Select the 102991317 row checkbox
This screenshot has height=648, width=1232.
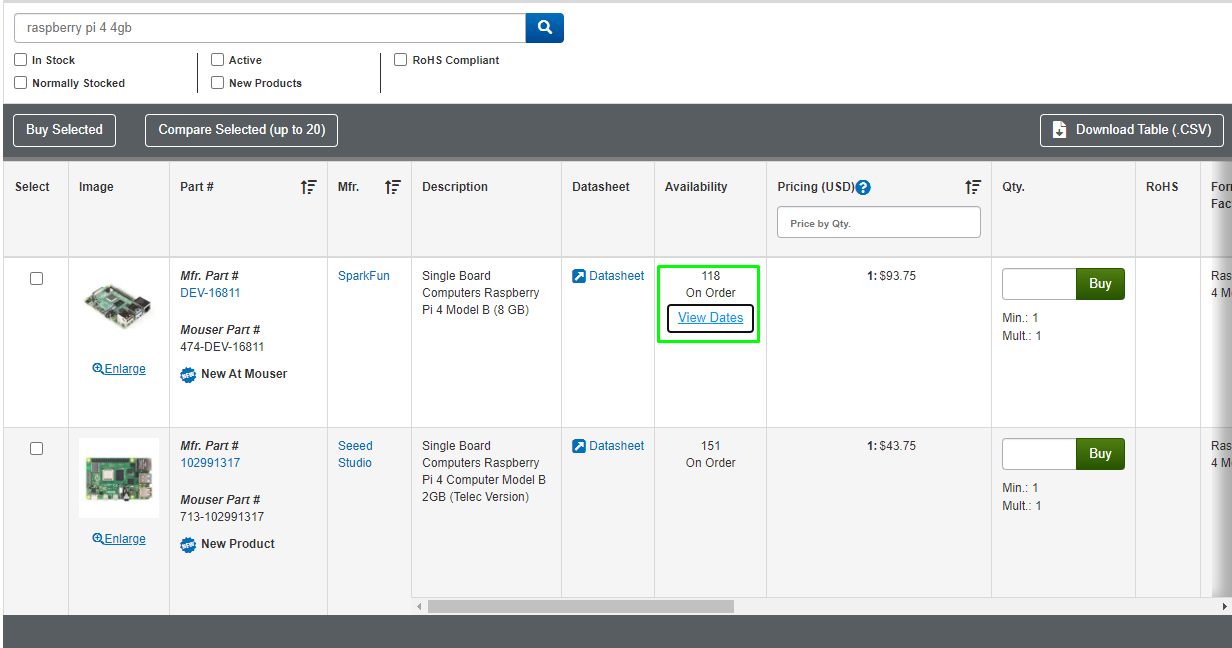[x=36, y=449]
